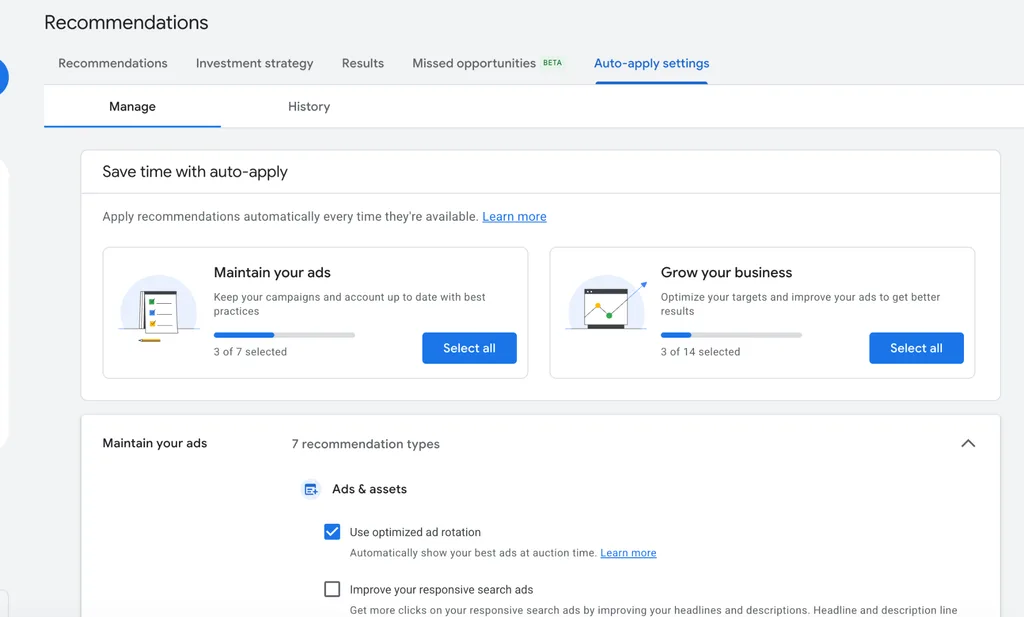Open the History sub-tab
The width and height of the screenshot is (1024, 617).
pos(309,106)
